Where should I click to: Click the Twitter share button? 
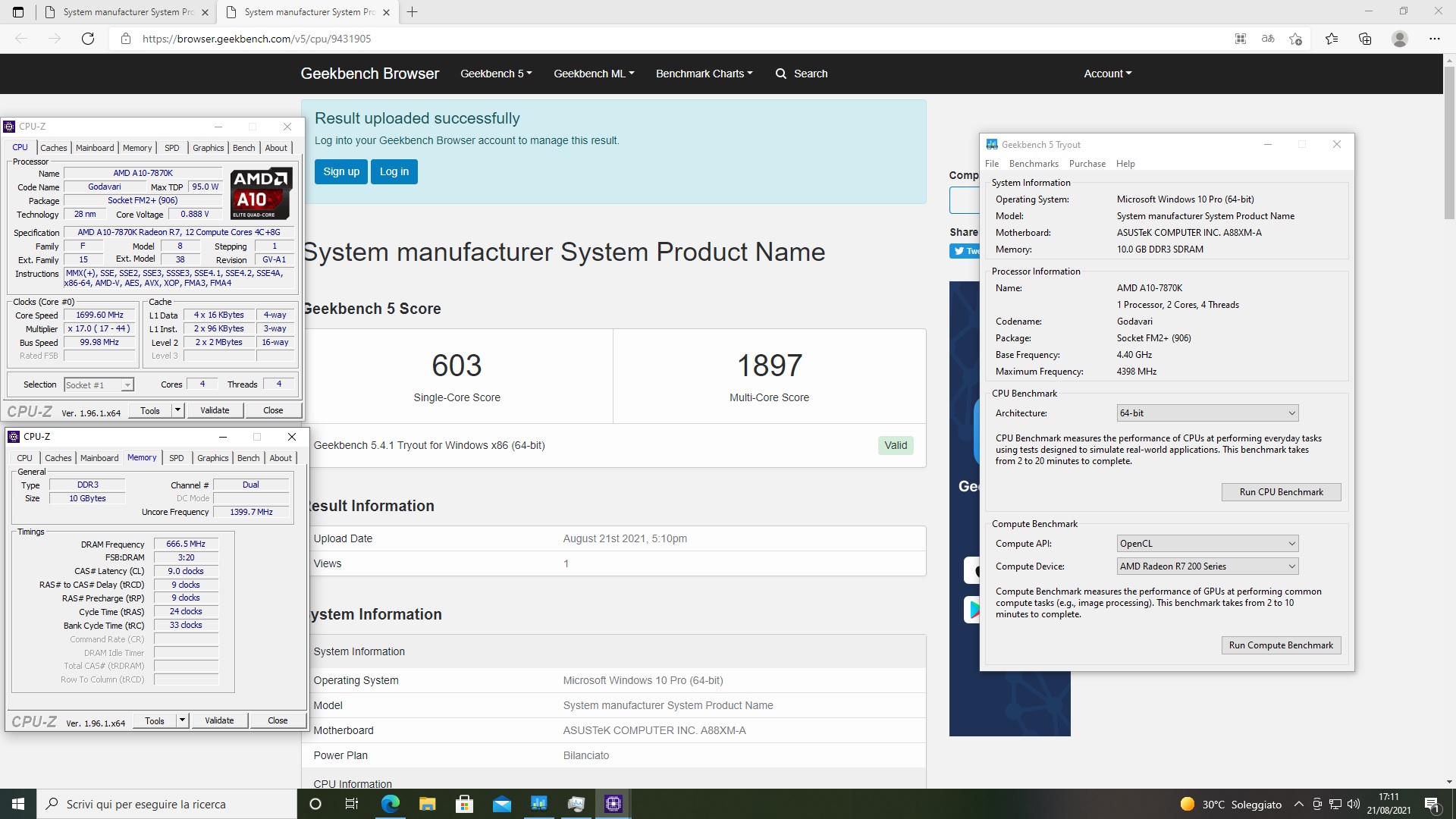click(x=965, y=251)
